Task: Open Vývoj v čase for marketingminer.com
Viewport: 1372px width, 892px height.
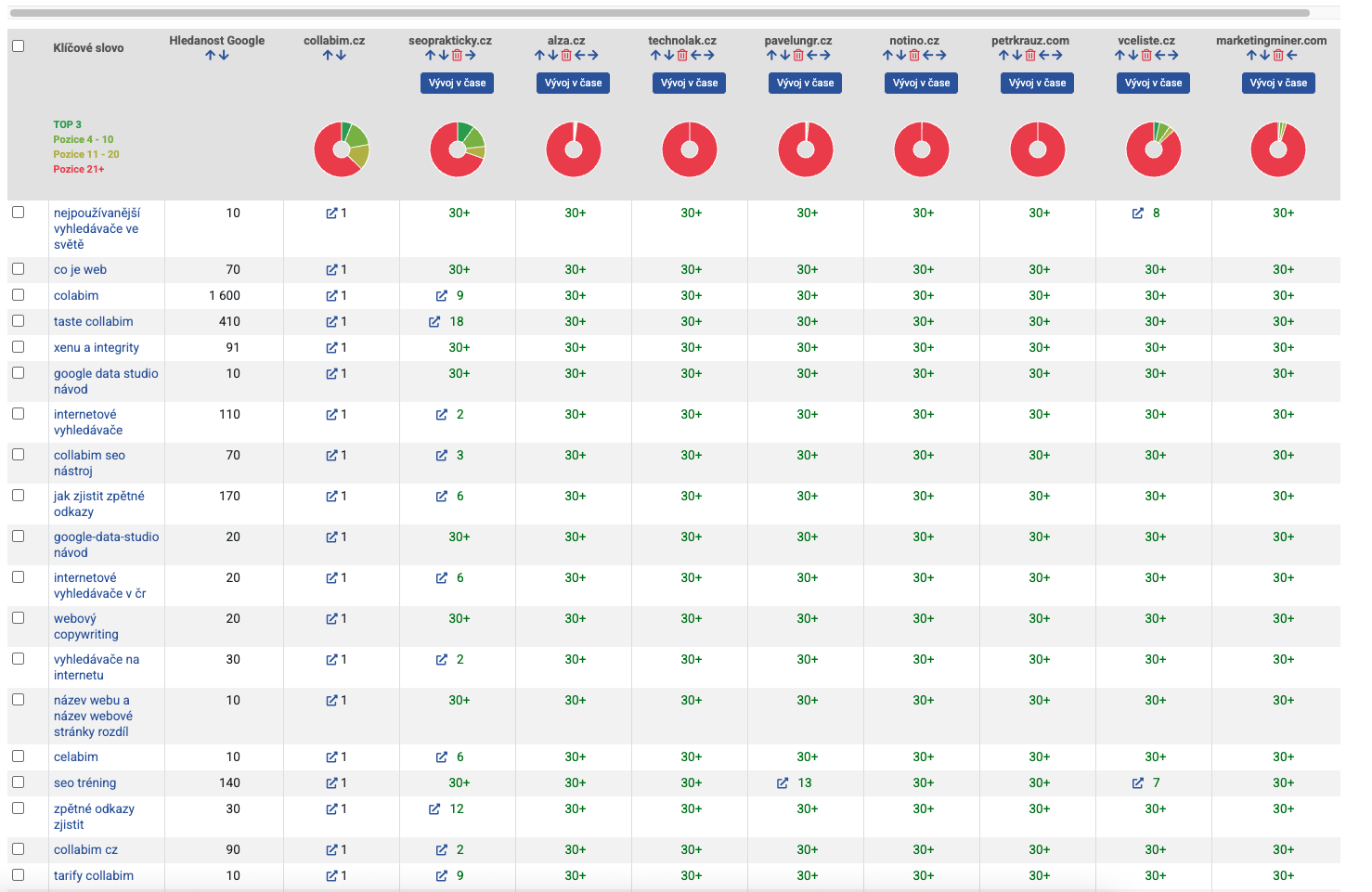Action: tap(1278, 83)
